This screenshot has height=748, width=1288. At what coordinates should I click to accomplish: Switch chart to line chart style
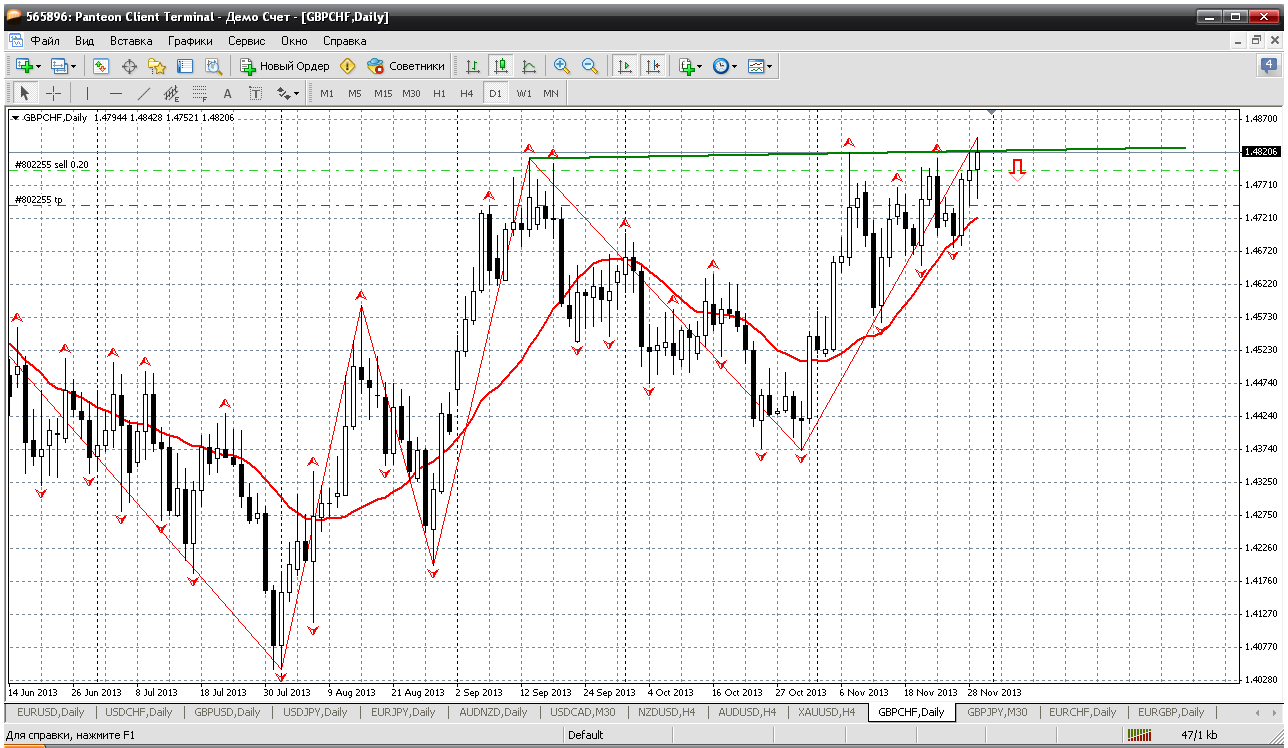(x=529, y=66)
